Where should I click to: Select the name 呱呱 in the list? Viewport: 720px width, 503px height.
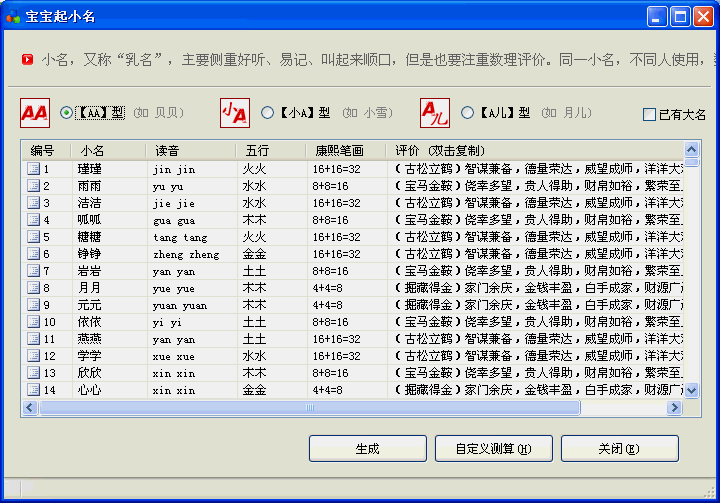90,220
